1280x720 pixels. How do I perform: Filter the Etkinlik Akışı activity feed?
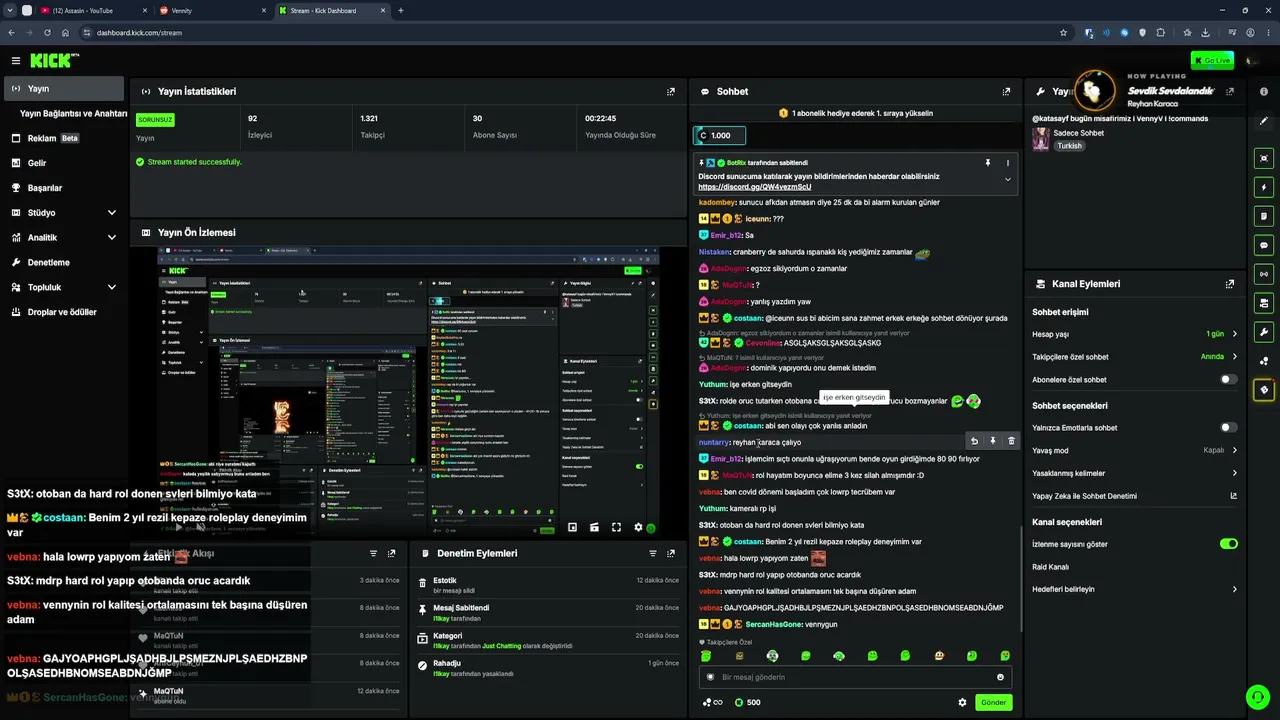point(373,553)
